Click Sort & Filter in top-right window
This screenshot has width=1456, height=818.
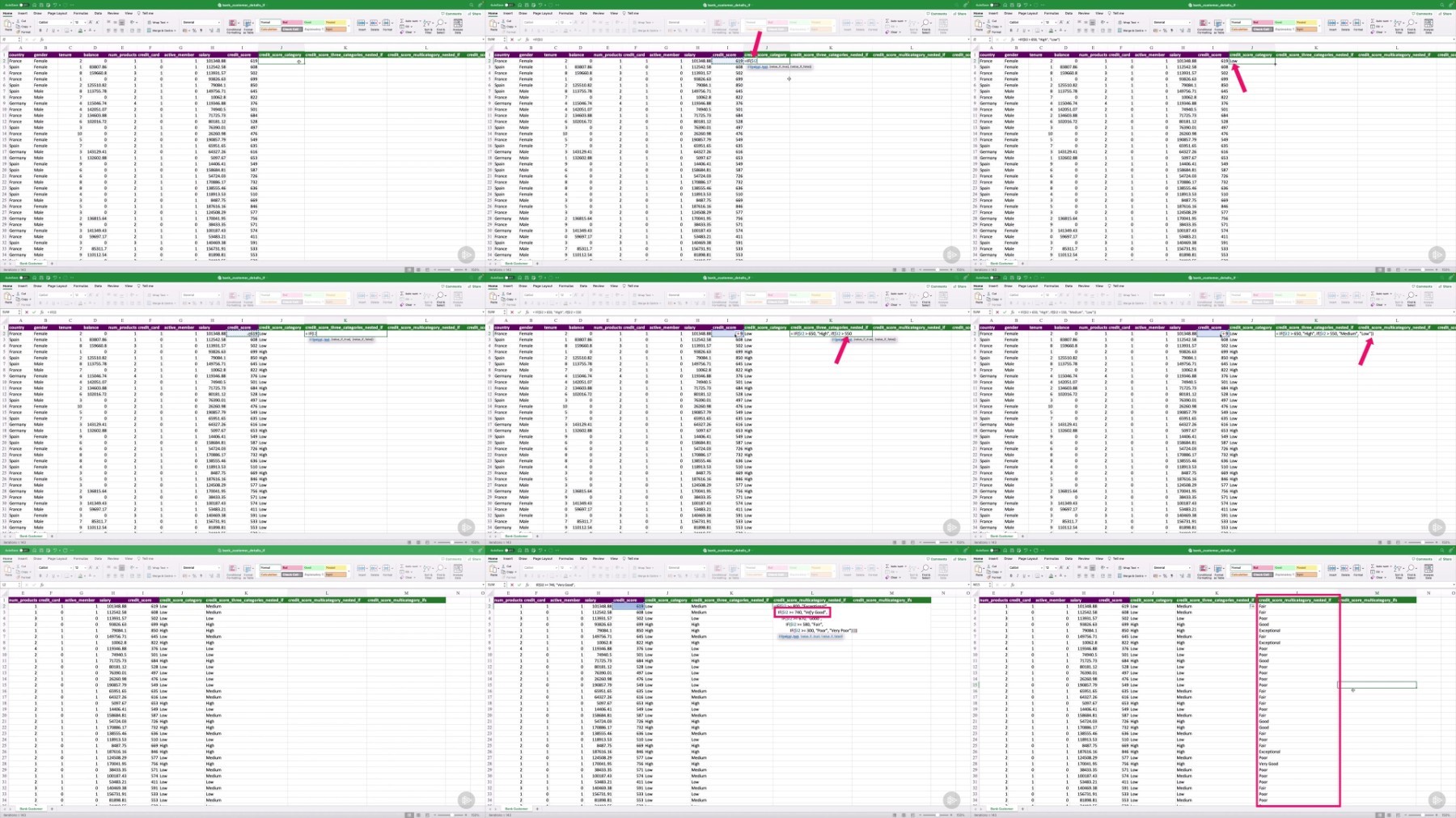coord(1399,26)
